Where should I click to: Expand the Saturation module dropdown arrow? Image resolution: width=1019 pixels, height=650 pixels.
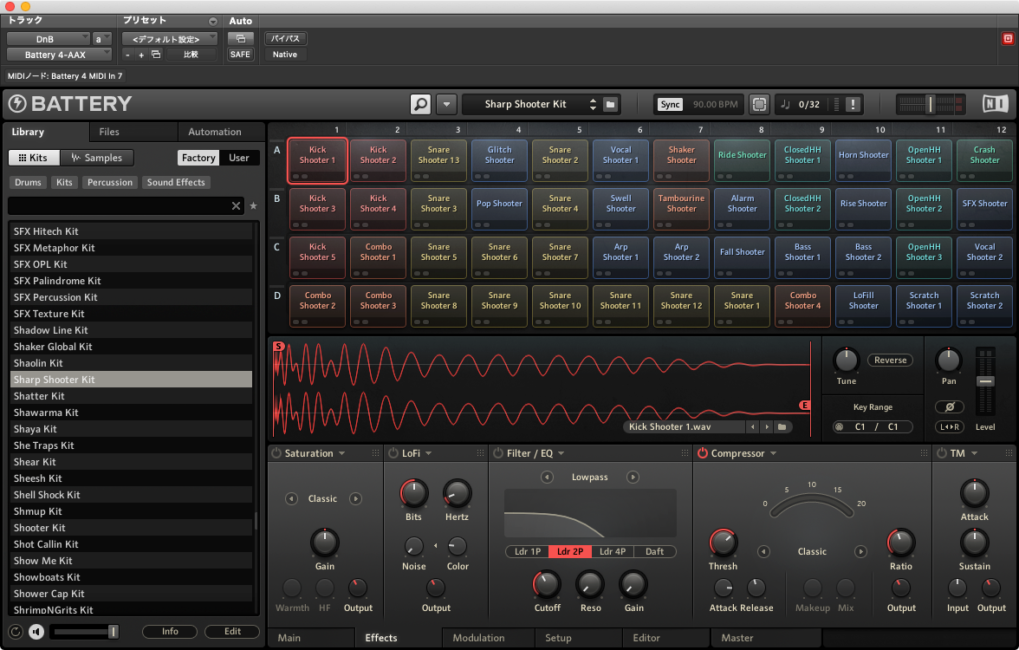(342, 454)
